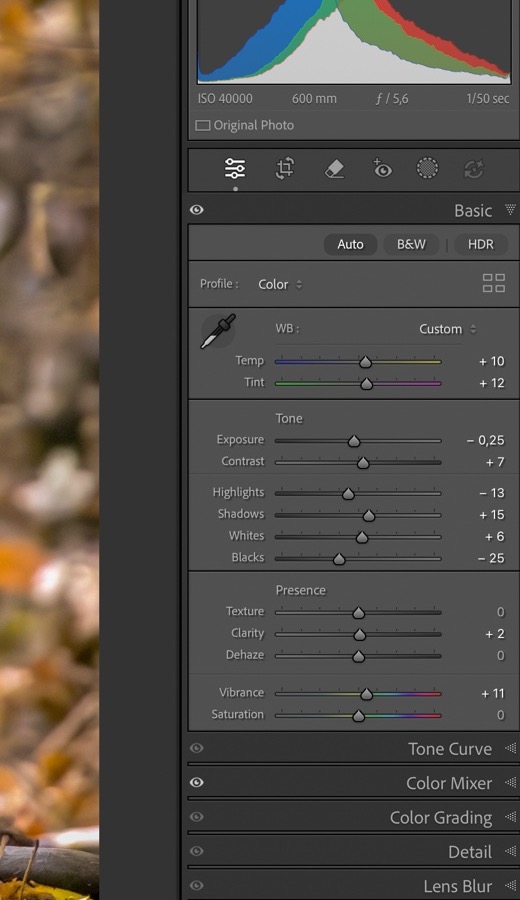Toggle Basic panel visibility eye
The image size is (520, 900).
(x=197, y=210)
